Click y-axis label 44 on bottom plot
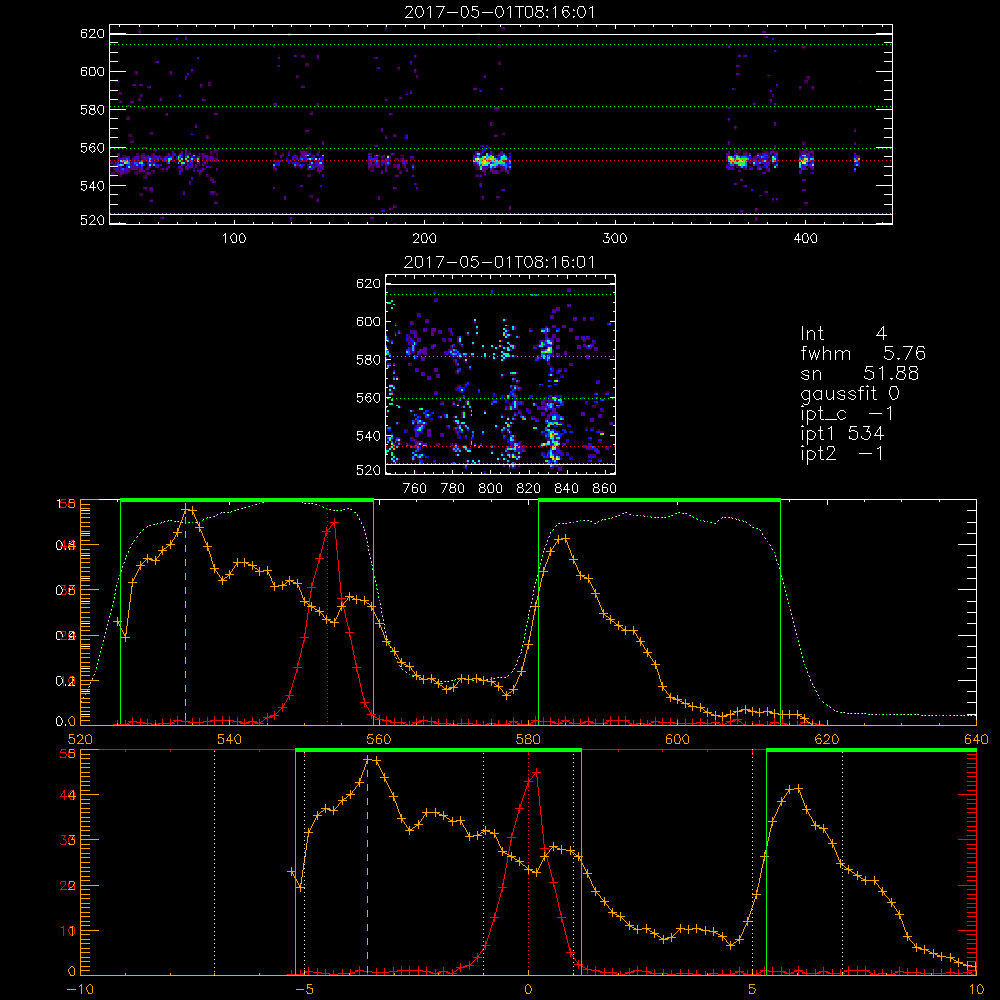 tap(68, 795)
